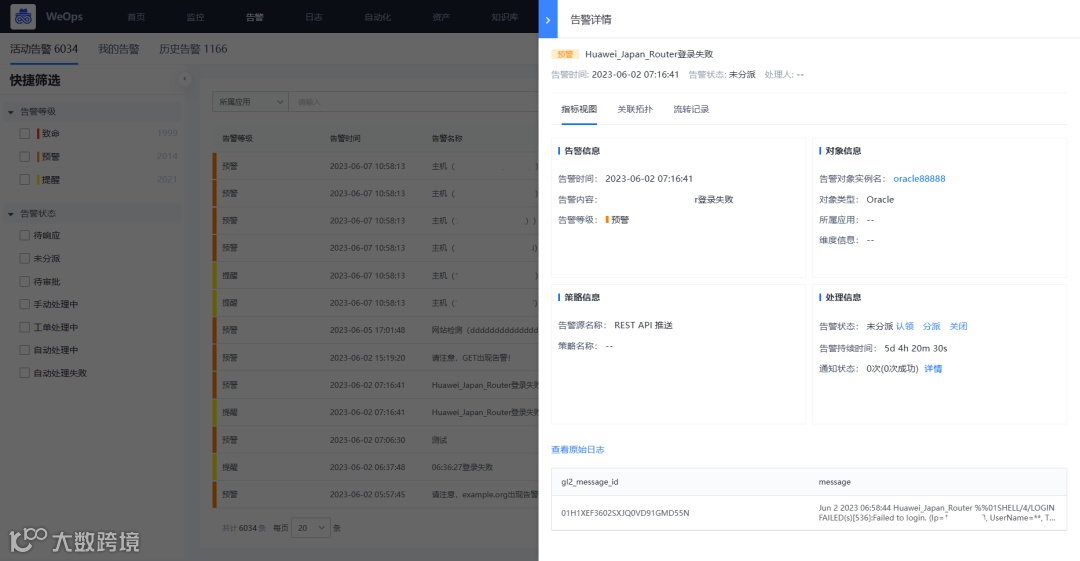Select the 指标视图 tab
The image size is (1080, 561).
pos(579,109)
